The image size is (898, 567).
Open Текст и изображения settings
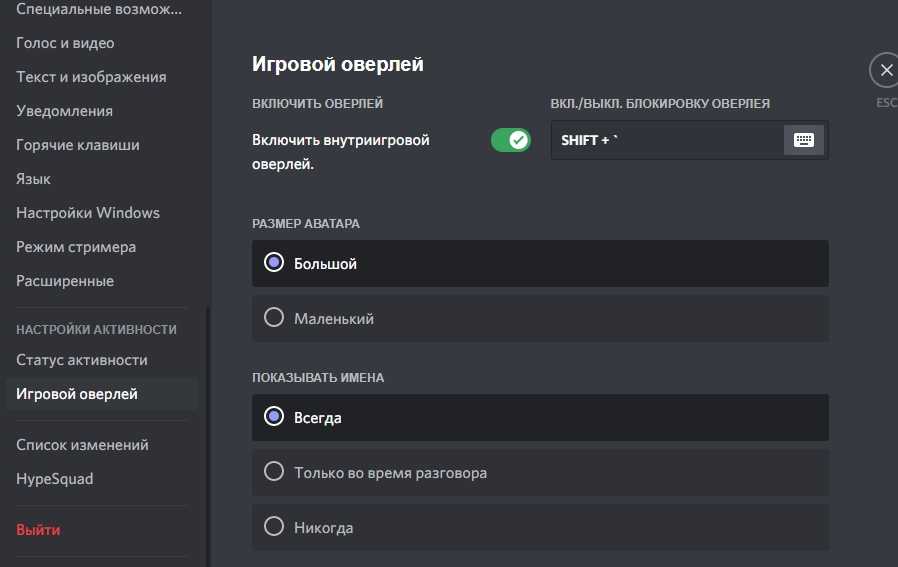pyautogui.click(x=91, y=77)
